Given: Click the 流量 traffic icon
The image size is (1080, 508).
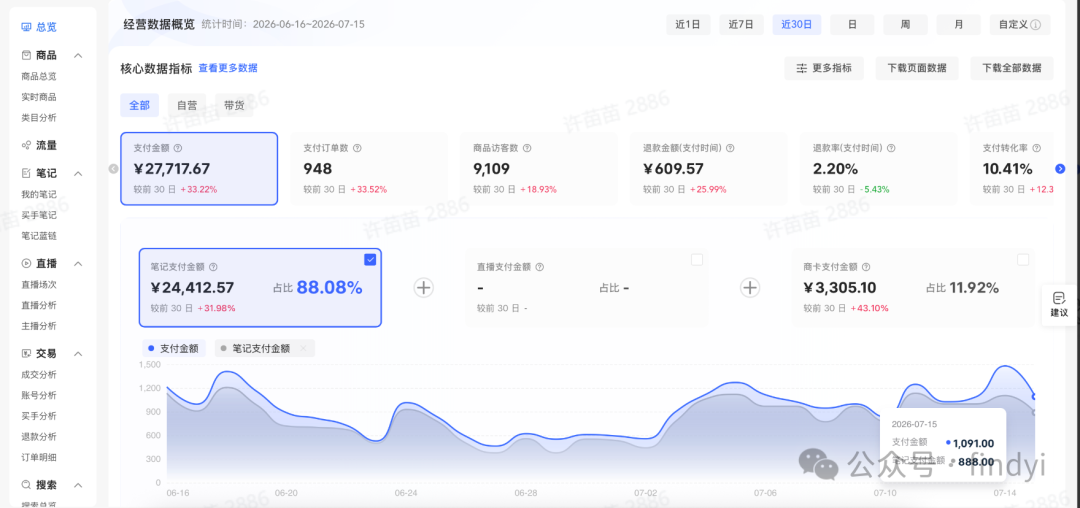Looking at the screenshot, I should [x=26, y=145].
